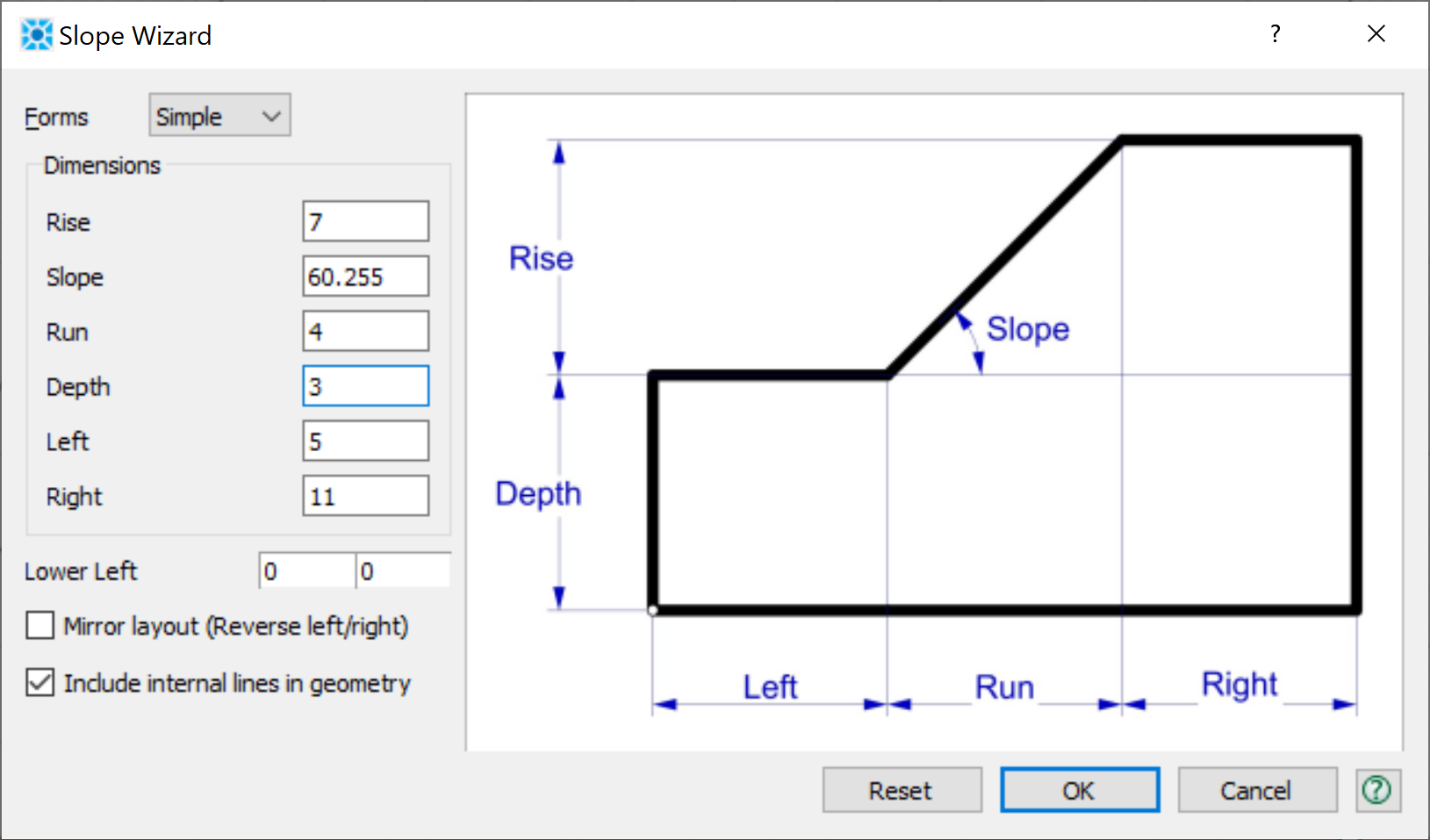1430x840 pixels.
Task: Edit the Left dimension field
Action: point(365,442)
